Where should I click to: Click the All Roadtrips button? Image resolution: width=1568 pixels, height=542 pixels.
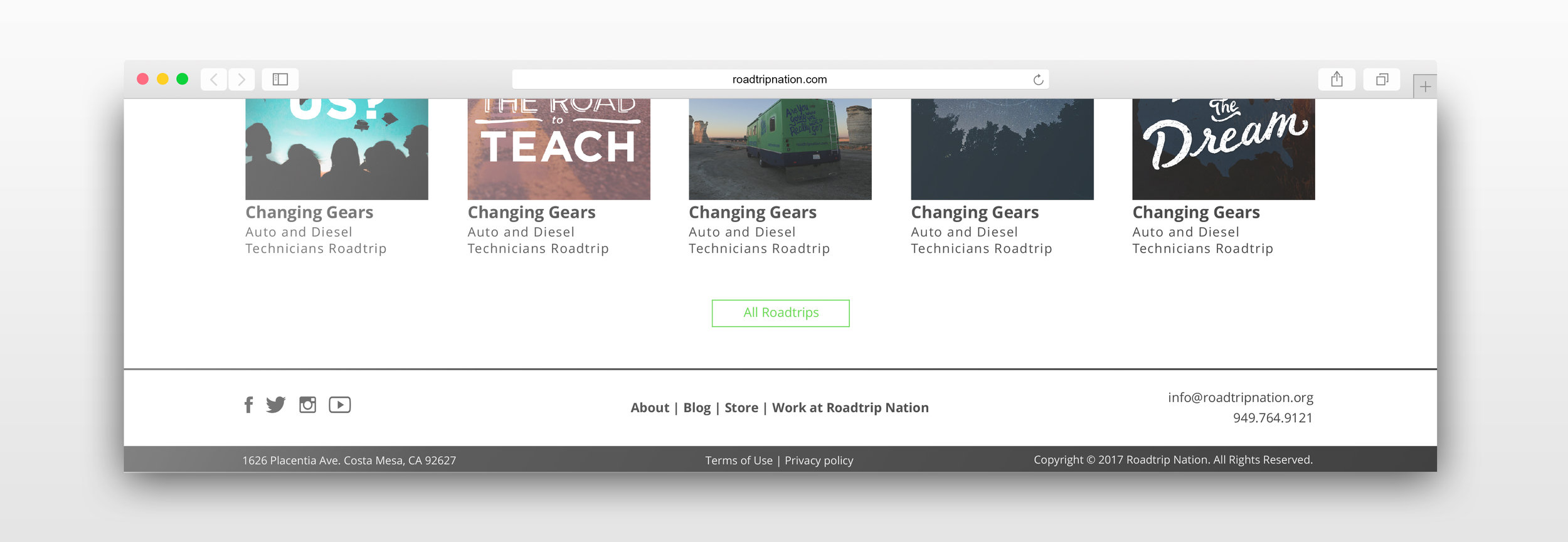point(781,313)
